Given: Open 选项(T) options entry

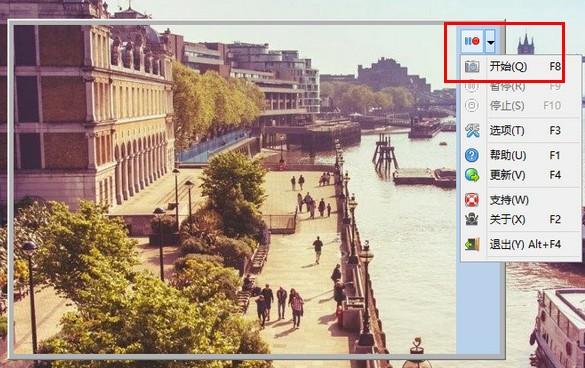Looking at the screenshot, I should [521, 130].
